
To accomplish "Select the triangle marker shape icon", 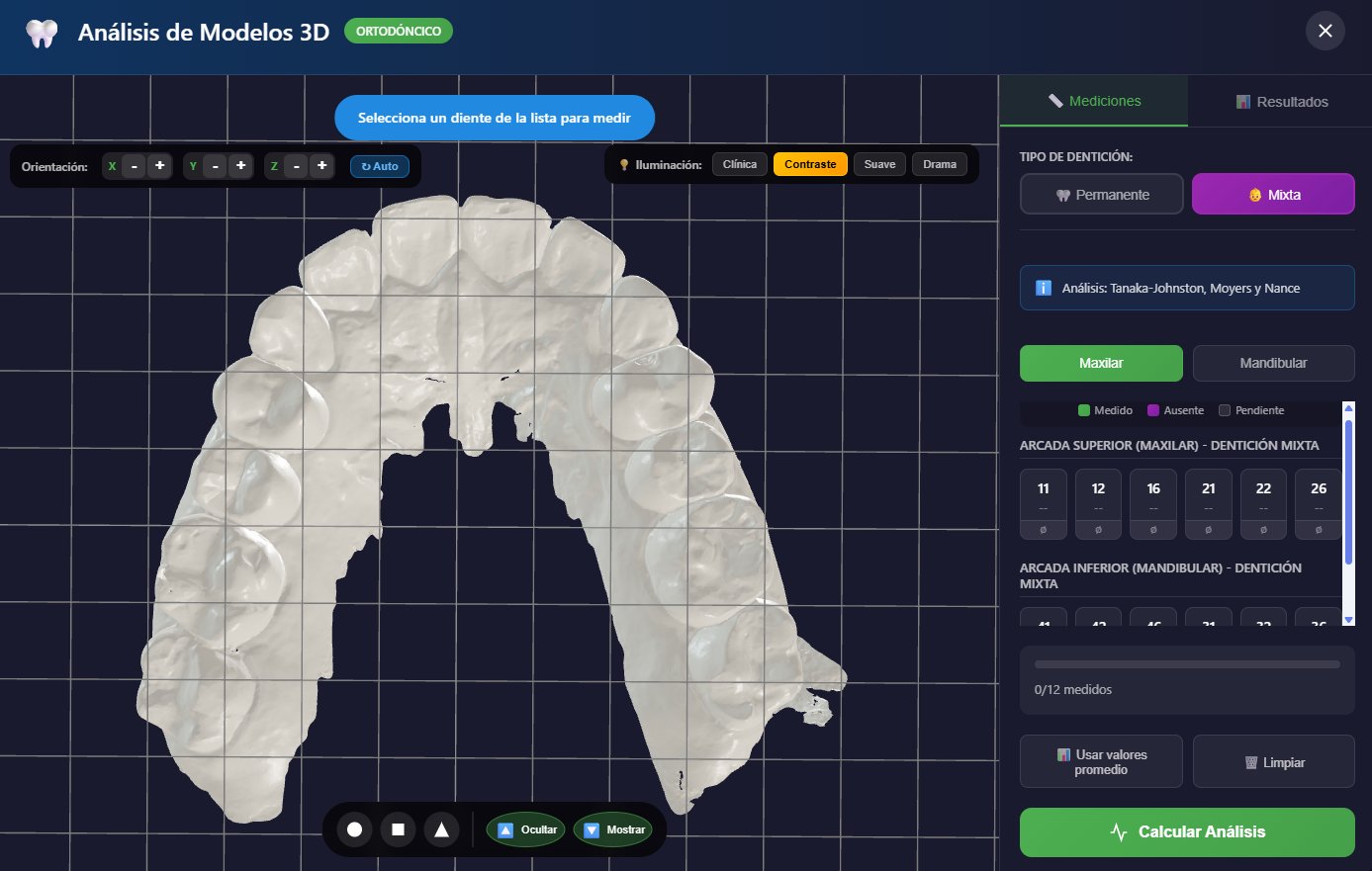I will [x=441, y=829].
